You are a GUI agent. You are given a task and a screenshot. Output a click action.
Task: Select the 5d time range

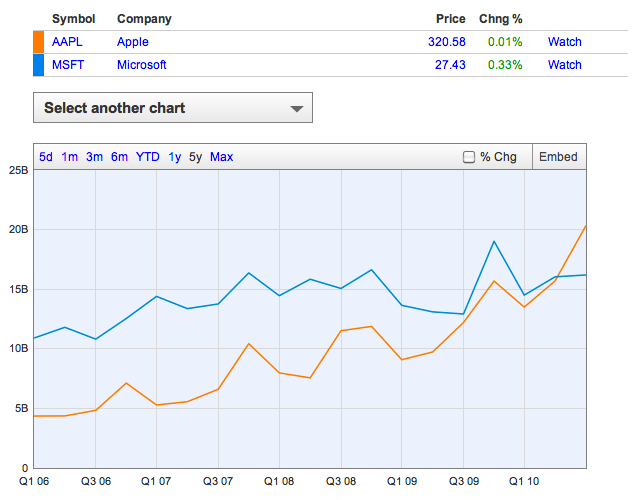point(46,157)
